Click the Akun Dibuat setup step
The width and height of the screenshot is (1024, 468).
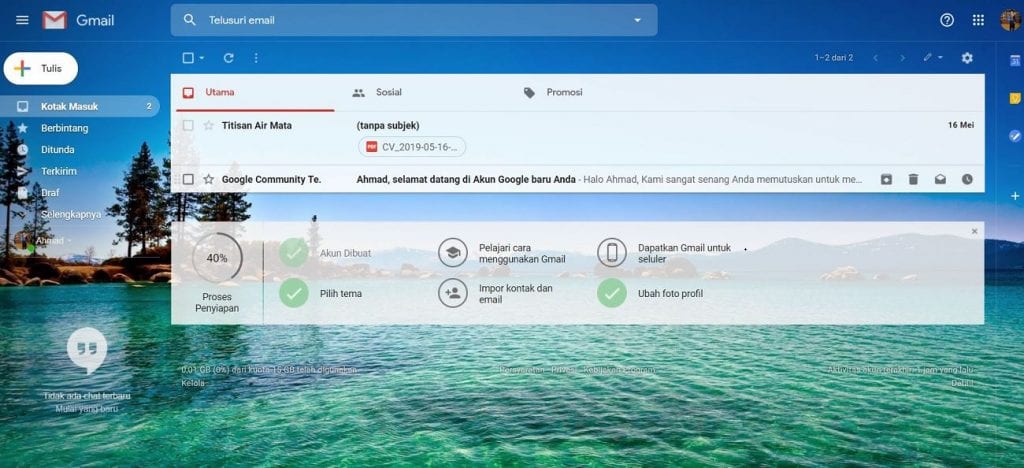tap(345, 253)
